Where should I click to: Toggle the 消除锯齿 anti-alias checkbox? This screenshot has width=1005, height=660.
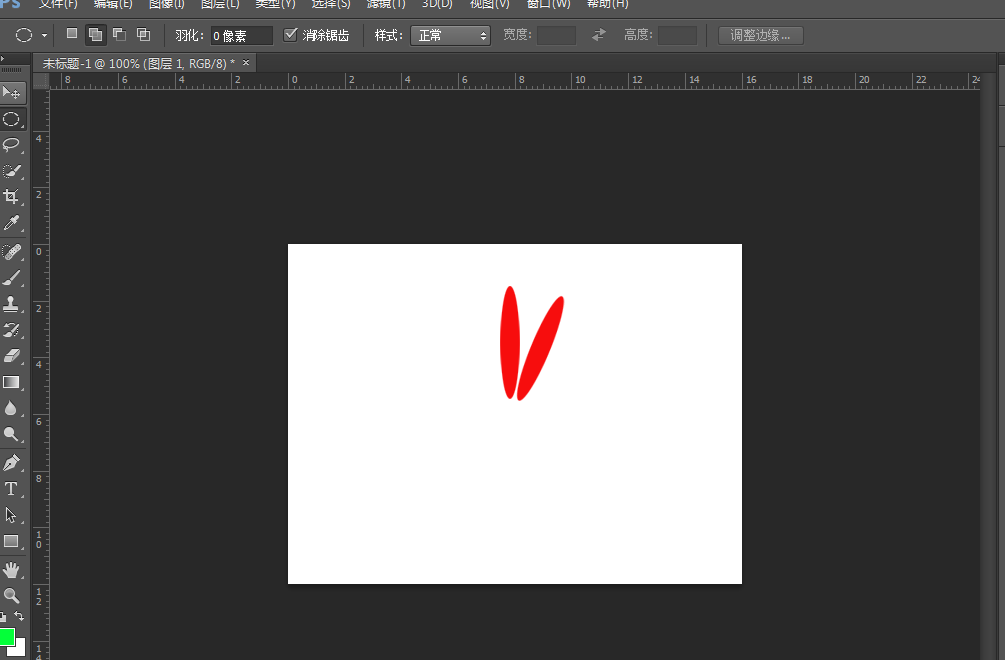coord(290,34)
